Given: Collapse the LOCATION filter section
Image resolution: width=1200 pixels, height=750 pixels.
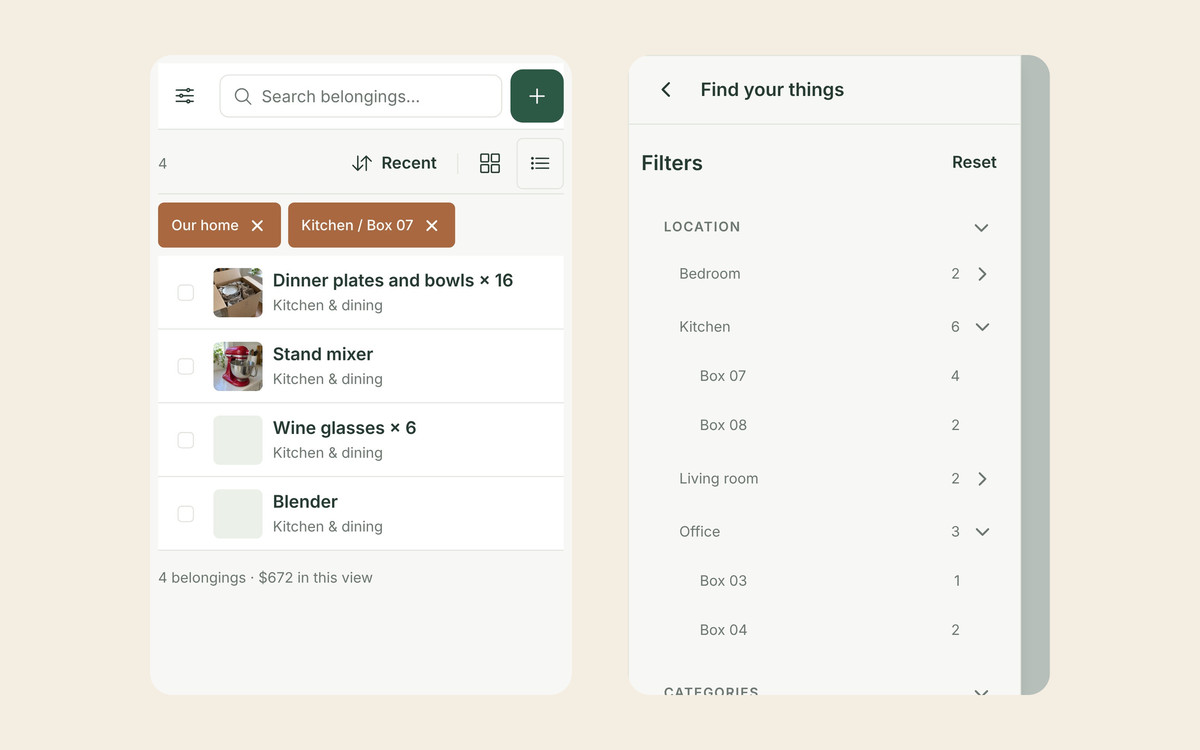Looking at the screenshot, I should point(981,228).
